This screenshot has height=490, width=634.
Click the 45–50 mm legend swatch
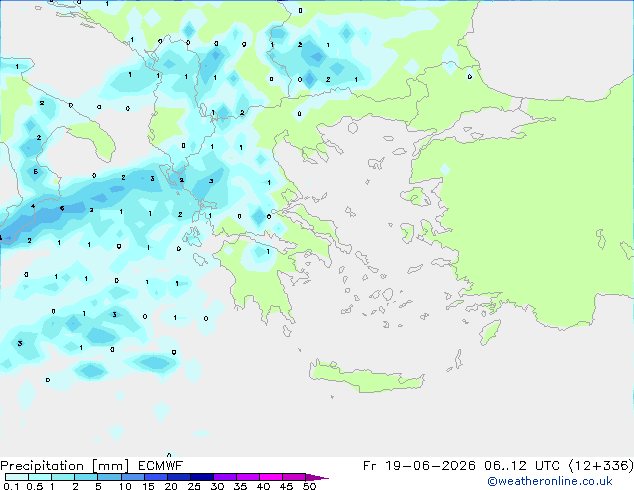[x=294, y=477]
